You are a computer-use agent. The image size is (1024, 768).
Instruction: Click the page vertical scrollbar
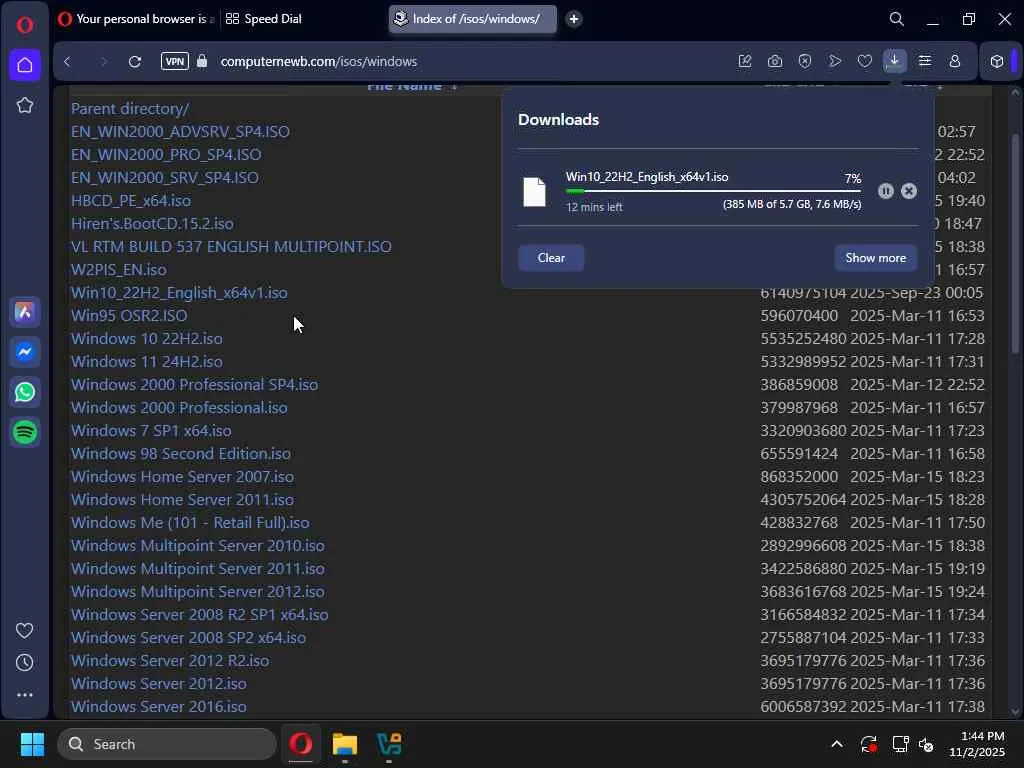1016,243
